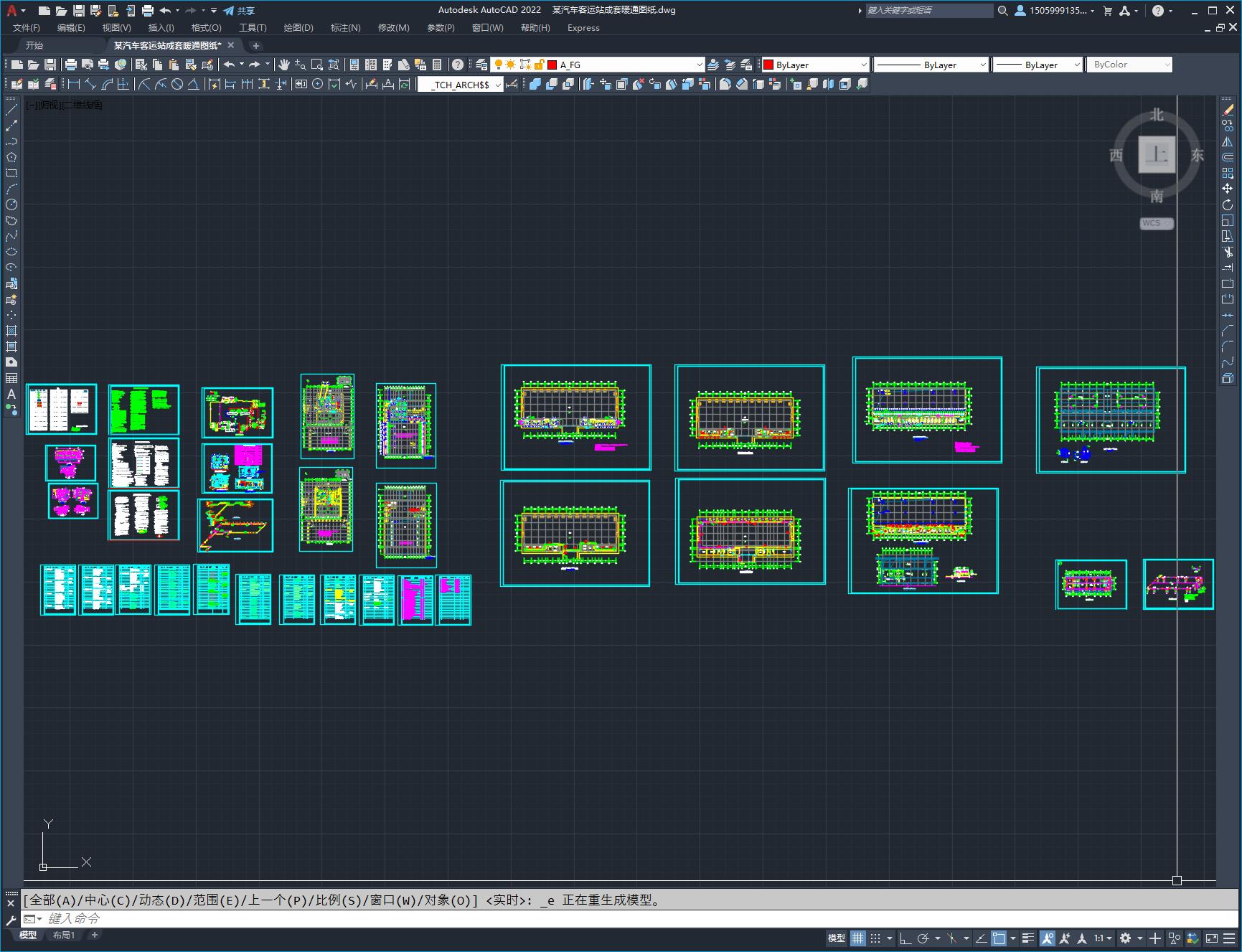Click the Share (共享) icon

239,11
